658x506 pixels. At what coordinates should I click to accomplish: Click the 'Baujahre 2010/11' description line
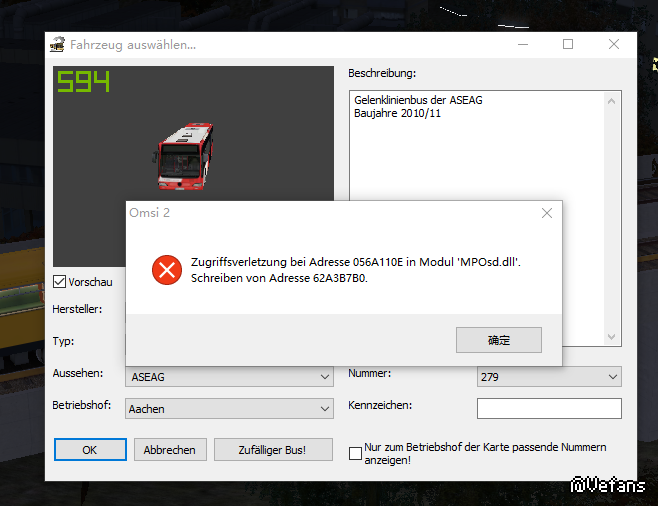point(397,113)
